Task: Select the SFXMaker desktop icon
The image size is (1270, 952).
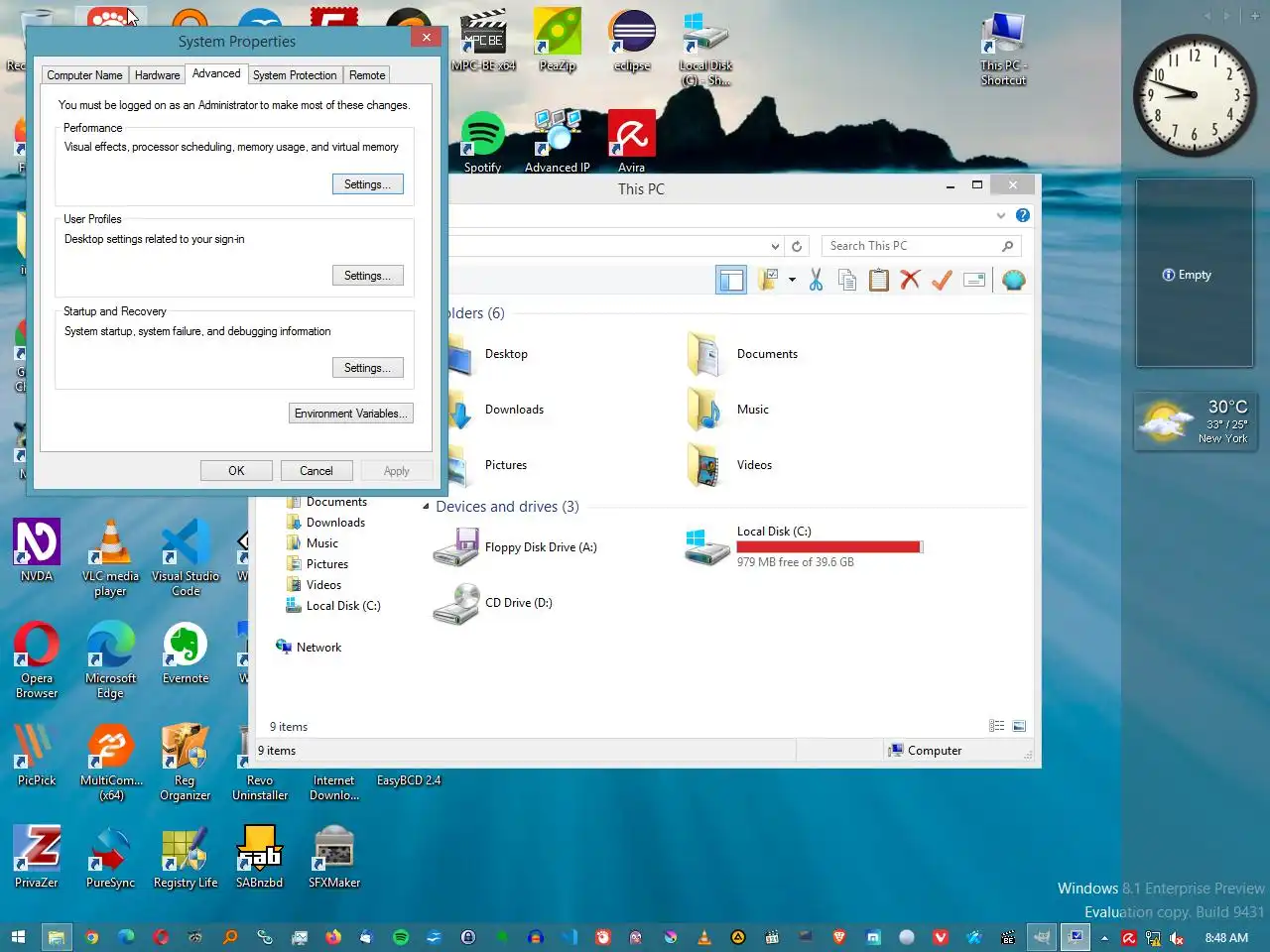Action: pos(334,857)
